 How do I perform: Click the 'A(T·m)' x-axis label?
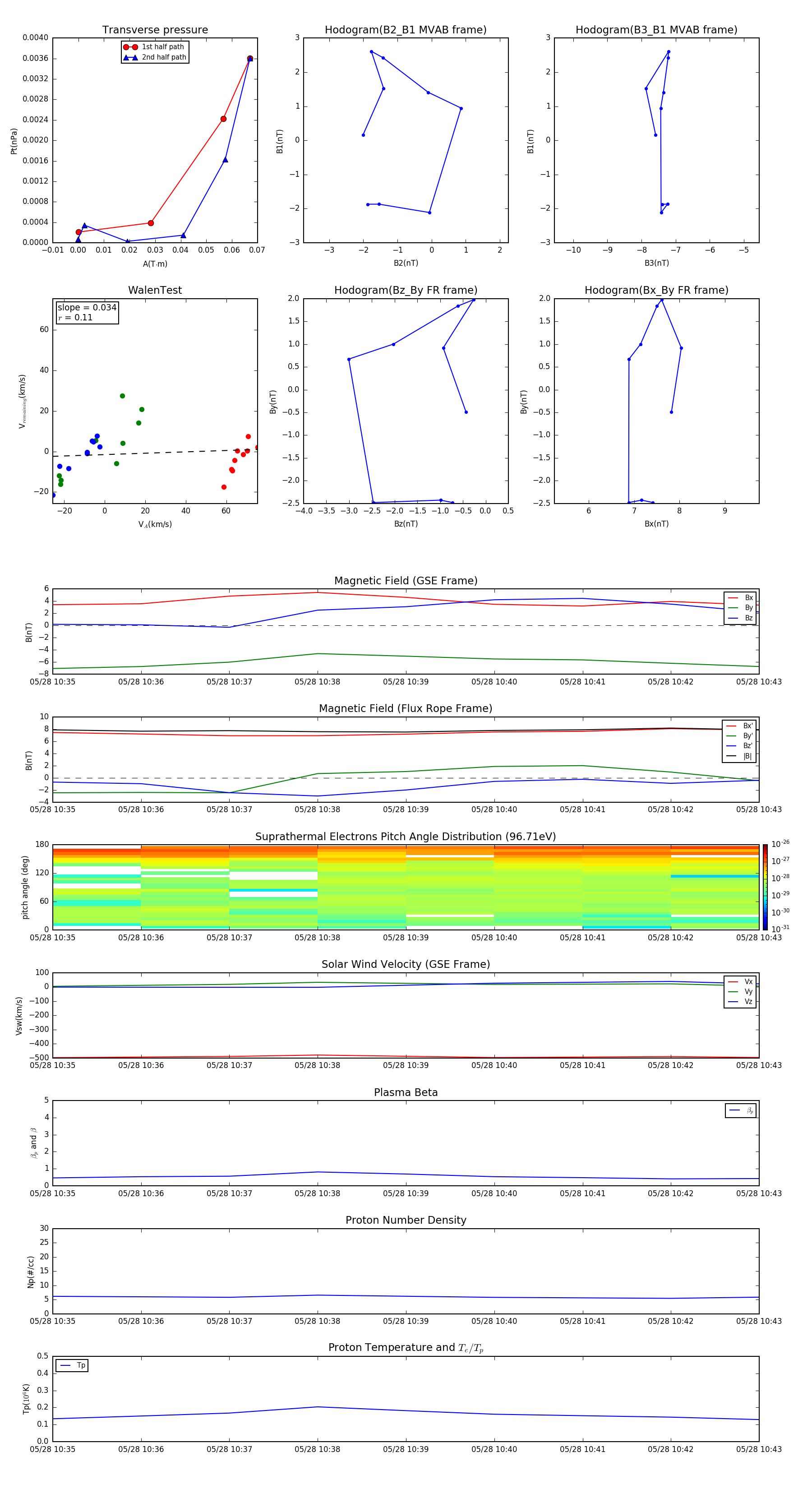click(155, 264)
